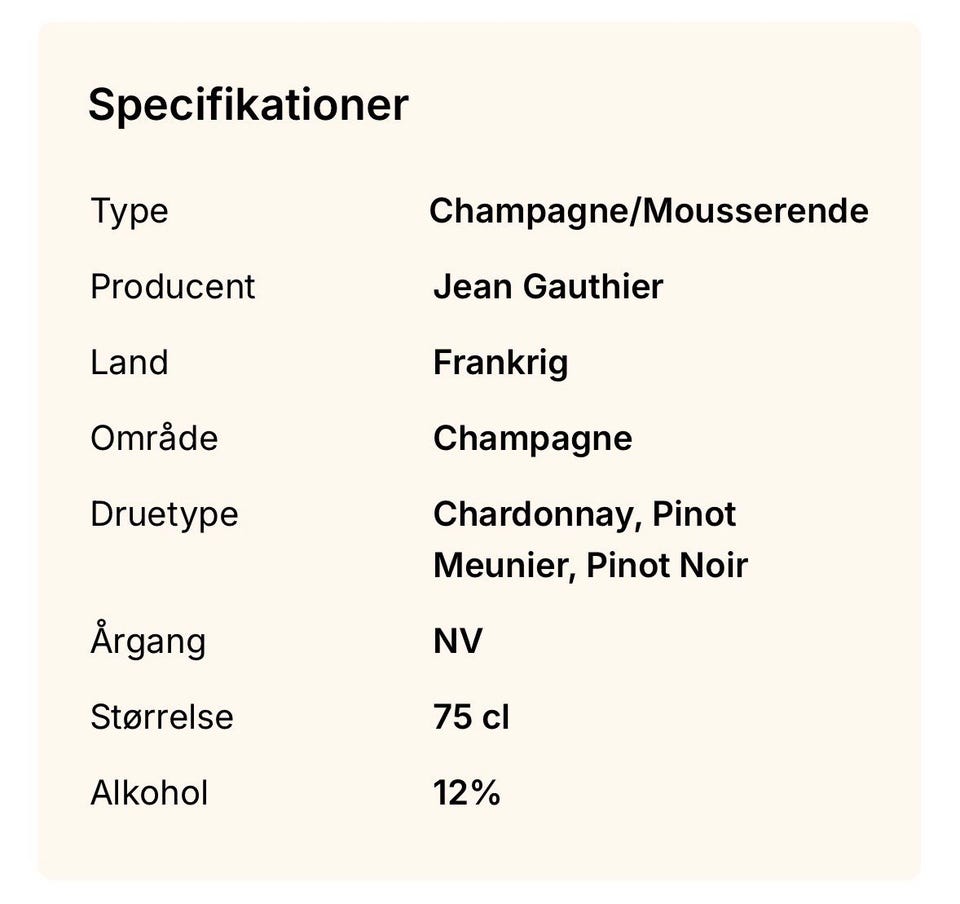
Task: Select the Producent label
Action: tap(173, 286)
